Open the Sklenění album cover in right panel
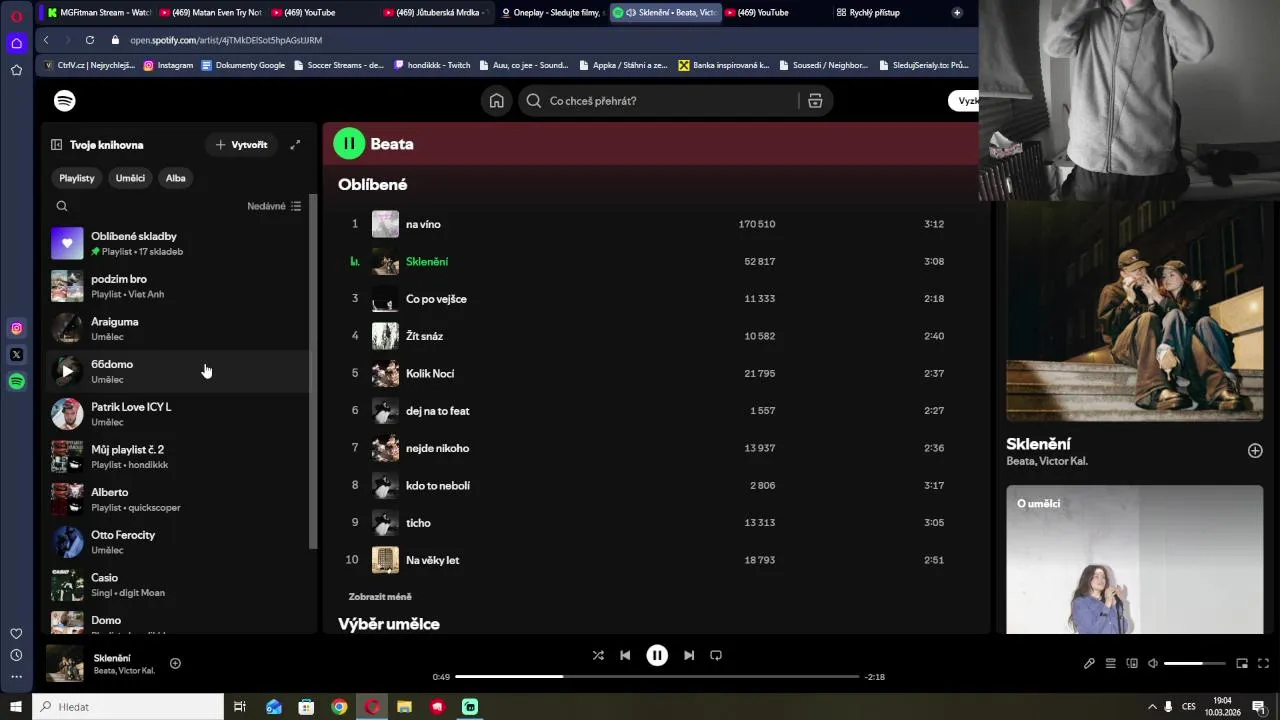This screenshot has width=1280, height=720. coord(1134,311)
